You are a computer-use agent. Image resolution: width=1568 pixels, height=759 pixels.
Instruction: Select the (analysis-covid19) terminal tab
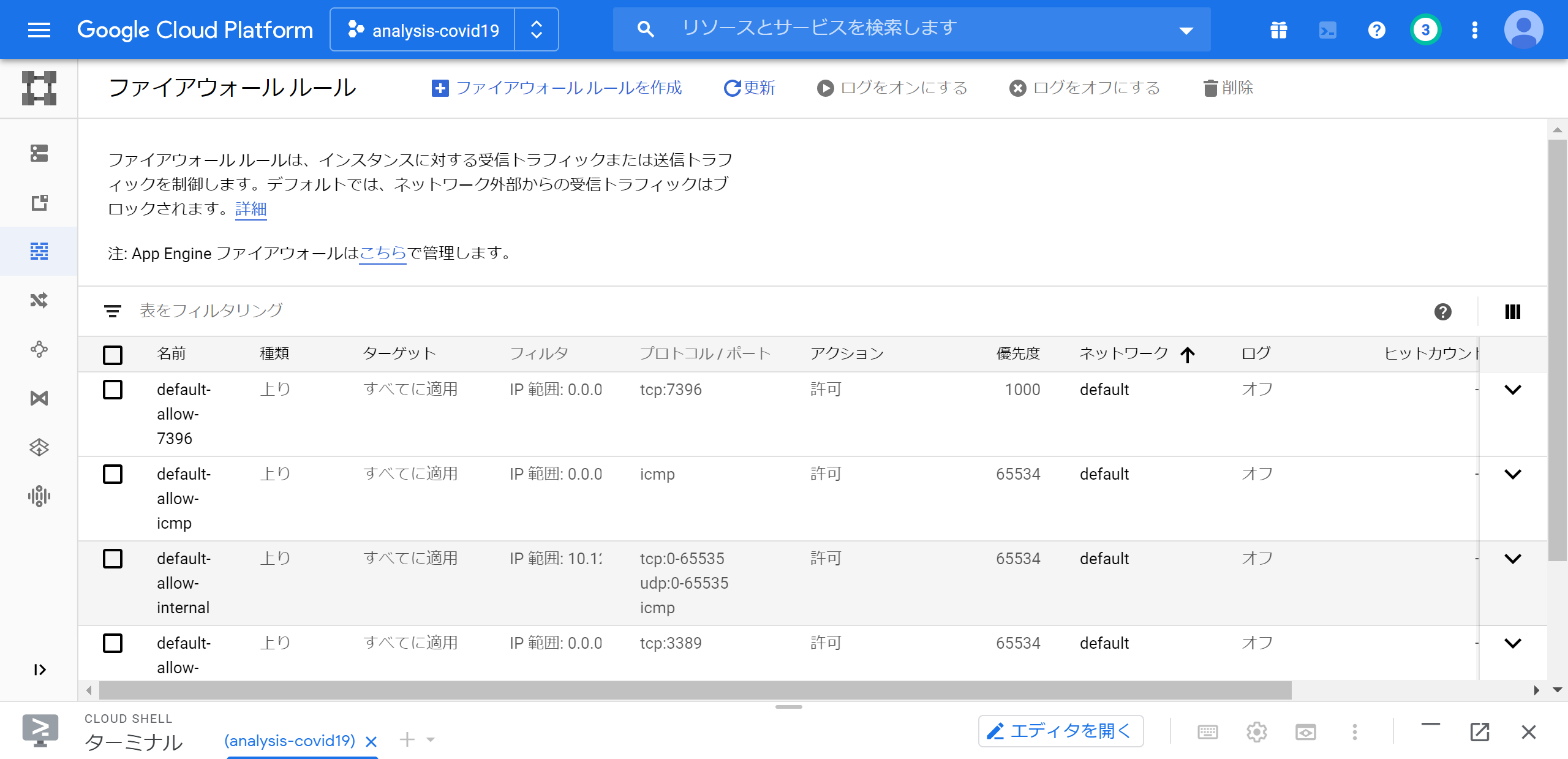tap(290, 741)
